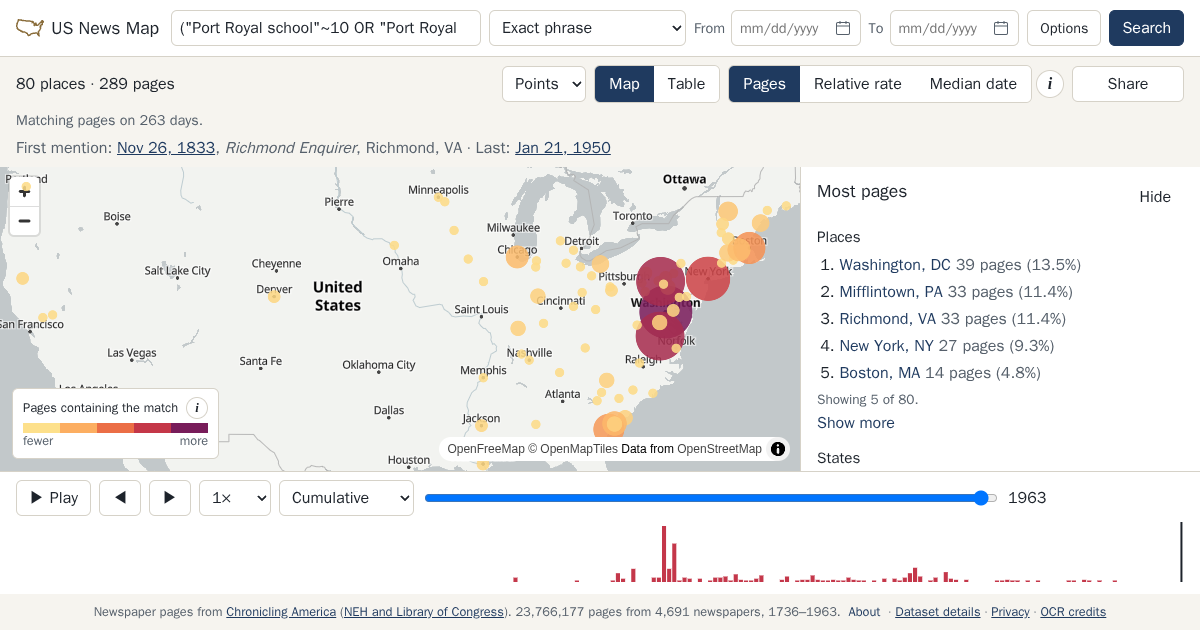Play the timeline animation
The height and width of the screenshot is (630, 1200).
[54, 498]
